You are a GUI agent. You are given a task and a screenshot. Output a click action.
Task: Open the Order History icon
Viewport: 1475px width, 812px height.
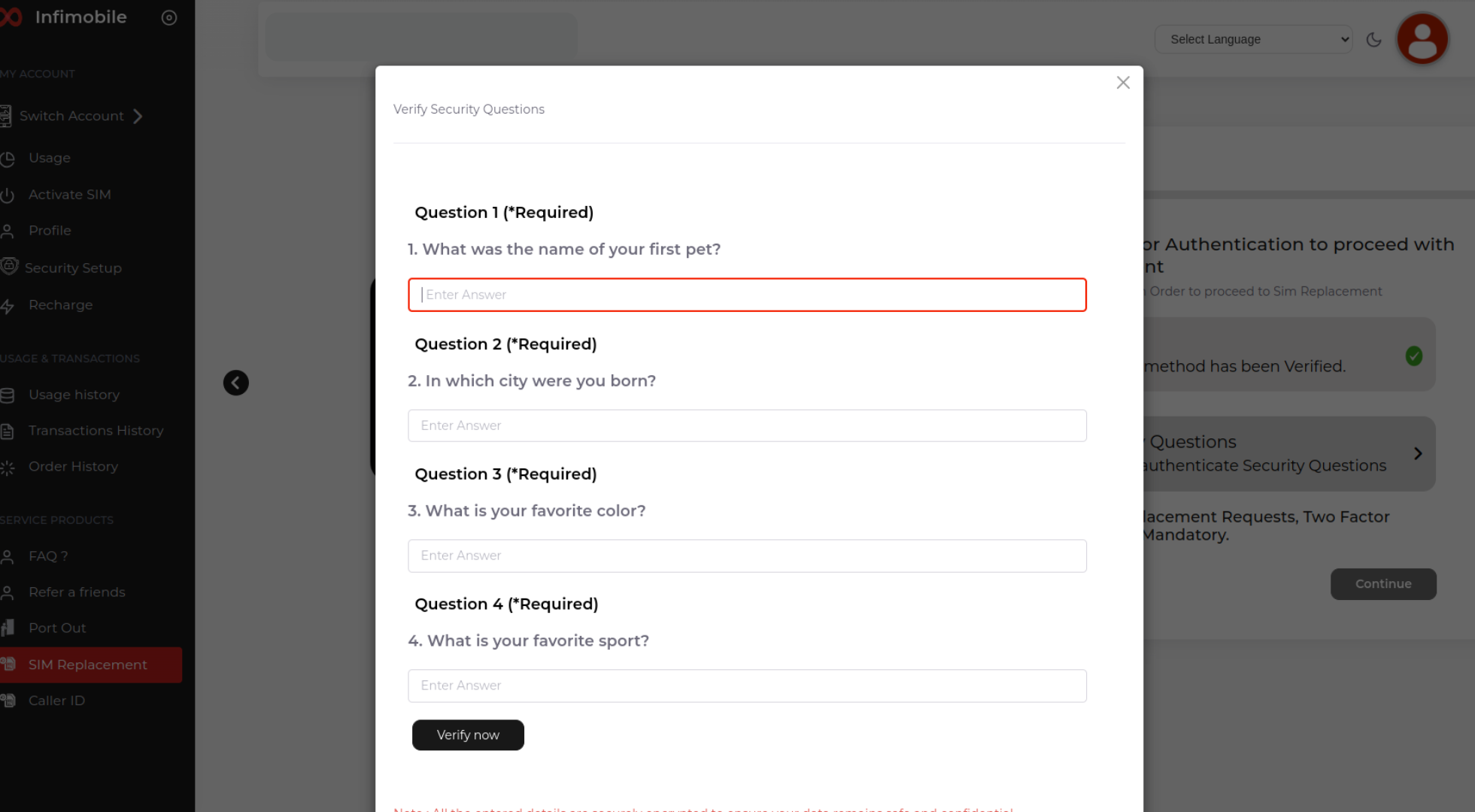[x=8, y=468]
